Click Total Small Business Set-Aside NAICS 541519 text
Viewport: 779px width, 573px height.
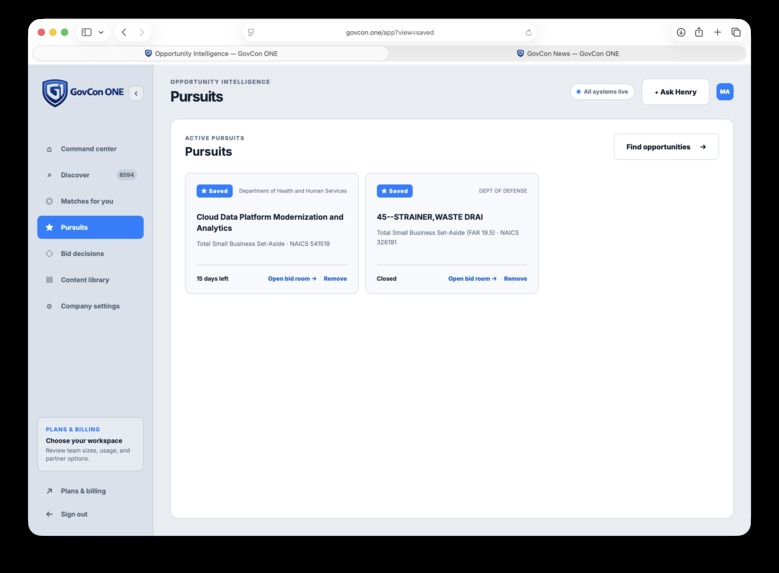263,244
